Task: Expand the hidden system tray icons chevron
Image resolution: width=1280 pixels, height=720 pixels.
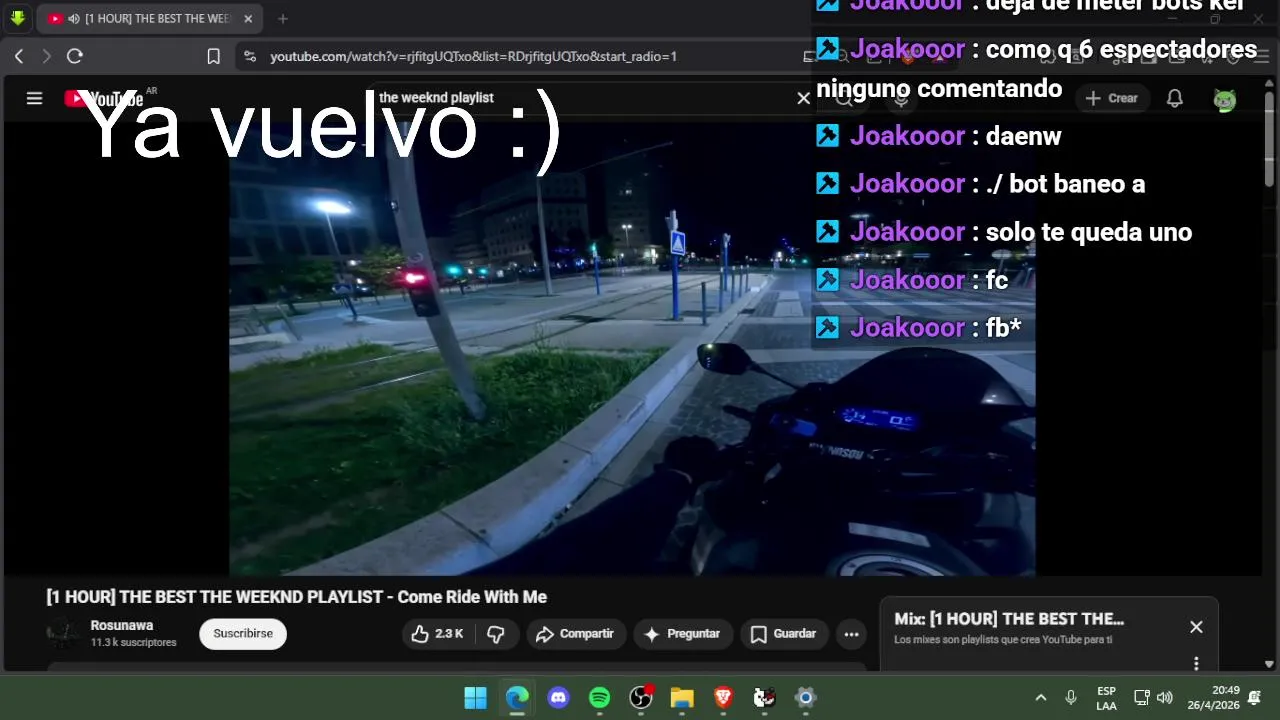Action: coord(1040,697)
